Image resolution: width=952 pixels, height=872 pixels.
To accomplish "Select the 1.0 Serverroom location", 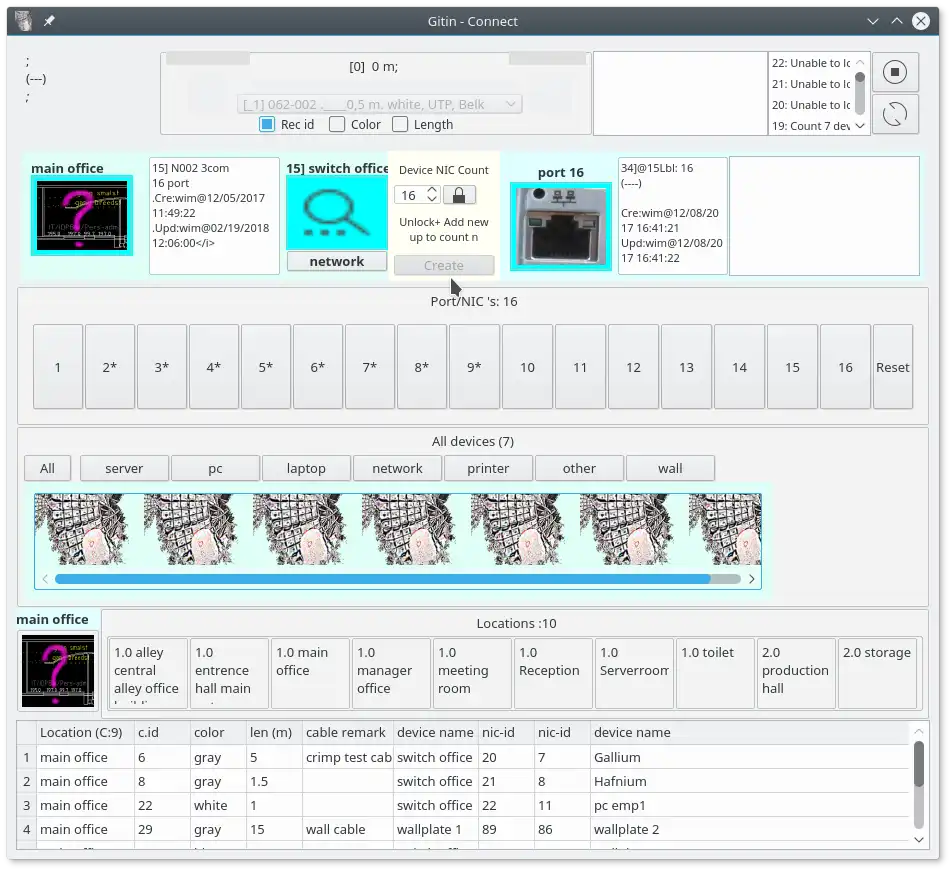I will pos(634,673).
